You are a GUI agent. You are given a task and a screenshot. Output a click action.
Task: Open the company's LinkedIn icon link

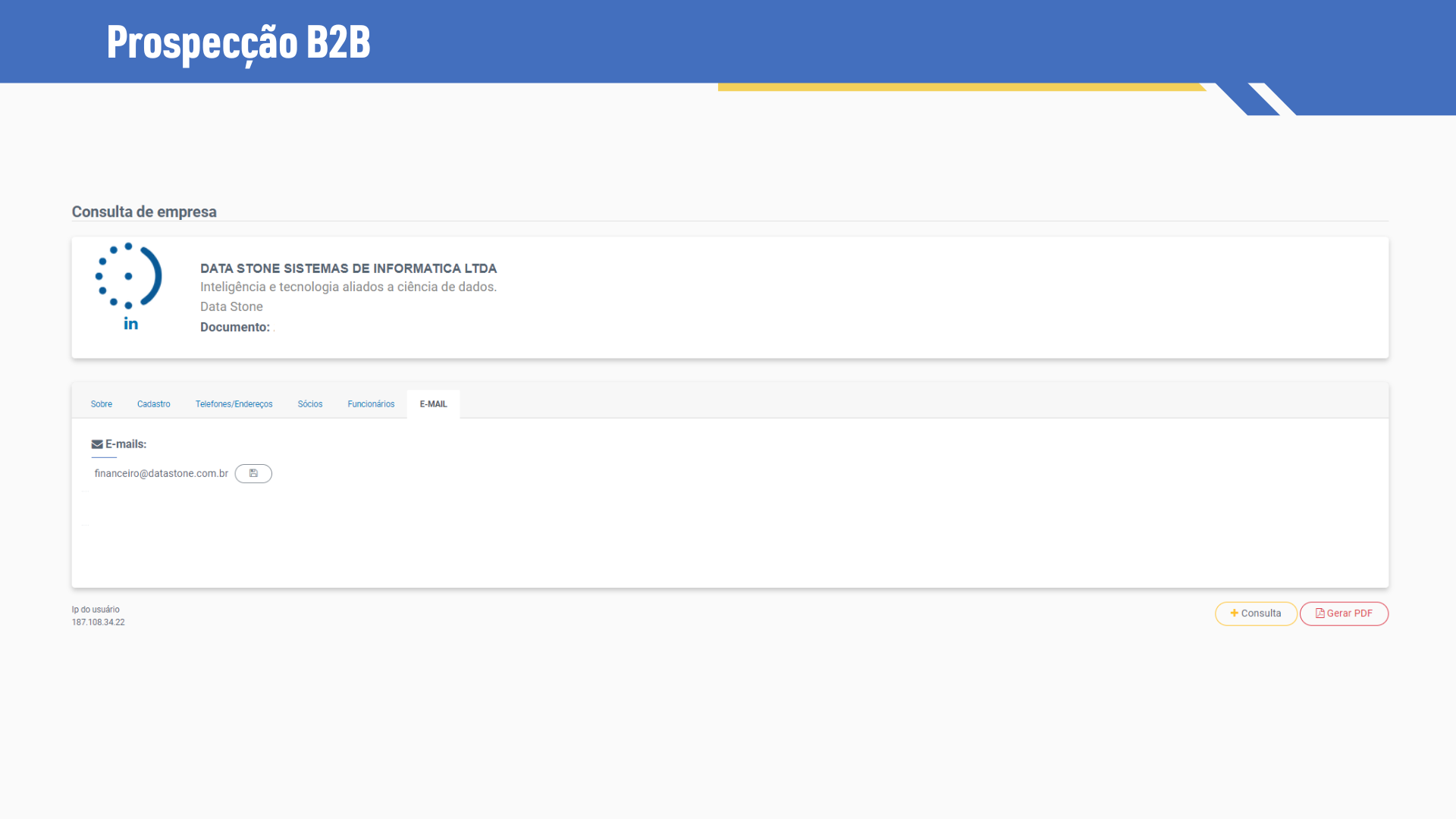(130, 324)
